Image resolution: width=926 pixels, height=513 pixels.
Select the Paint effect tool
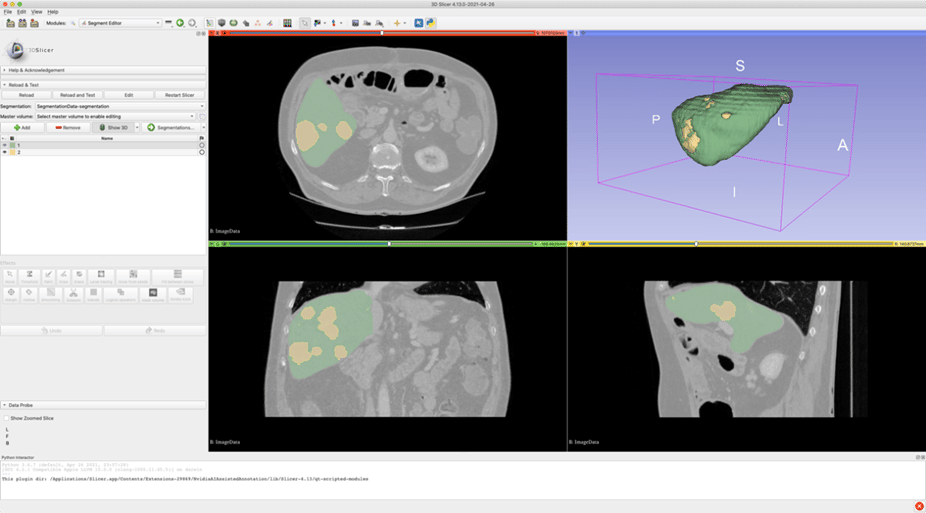point(48,276)
